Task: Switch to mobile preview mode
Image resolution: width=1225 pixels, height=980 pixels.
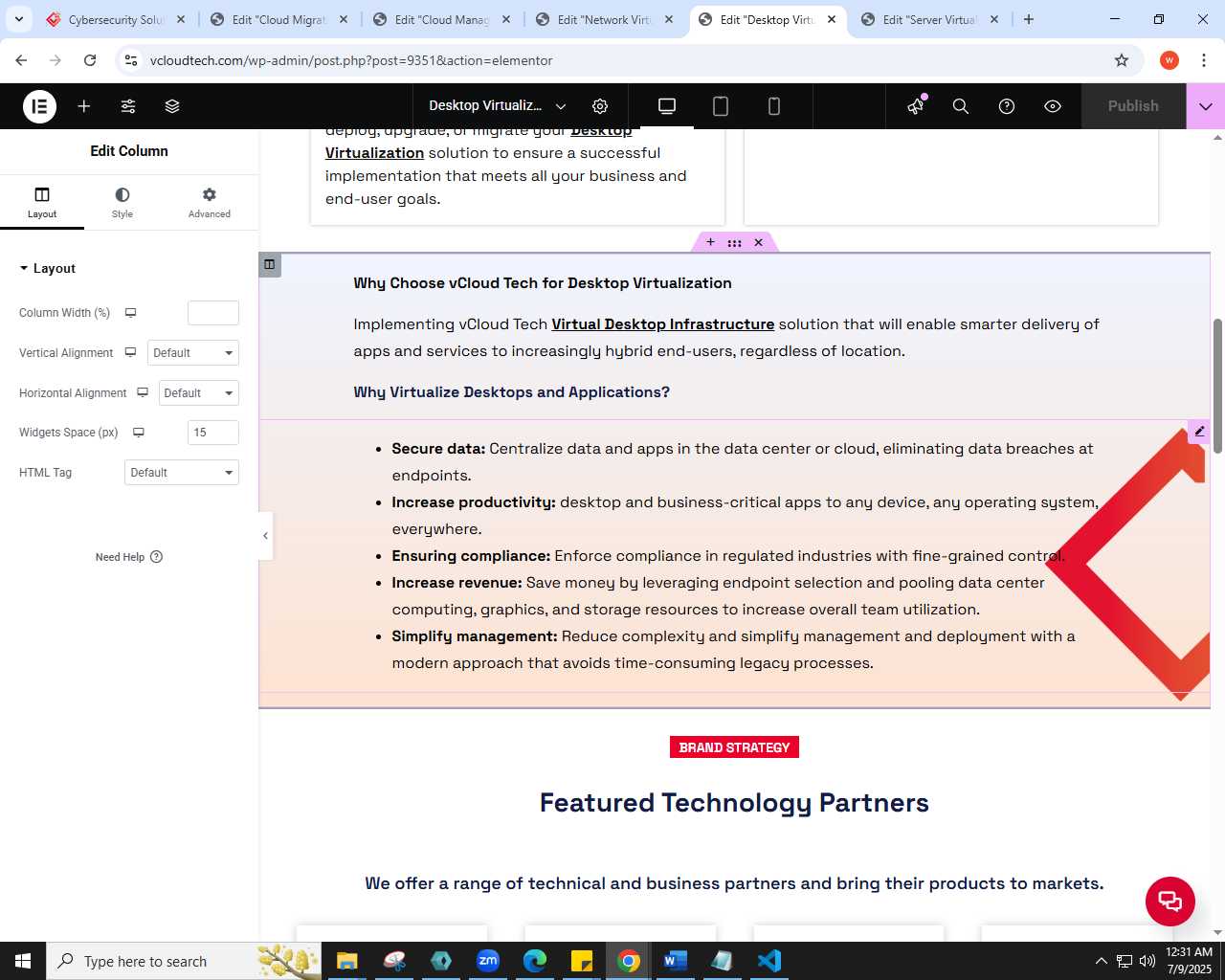Action: pos(774,106)
